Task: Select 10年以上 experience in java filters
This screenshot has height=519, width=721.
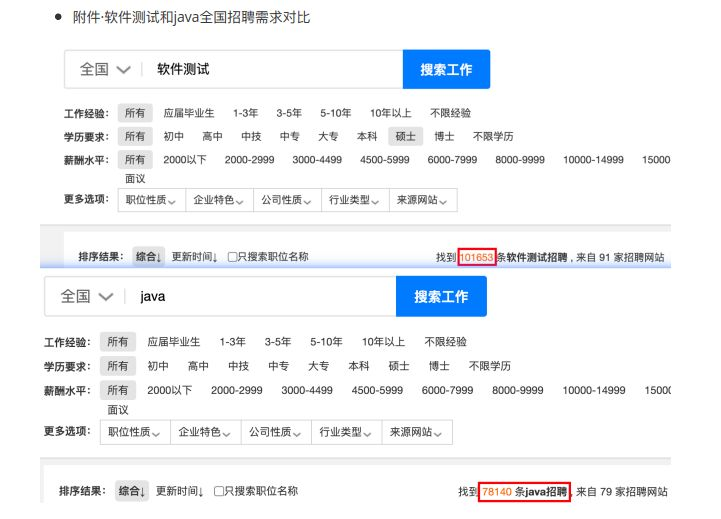Action: 383,342
